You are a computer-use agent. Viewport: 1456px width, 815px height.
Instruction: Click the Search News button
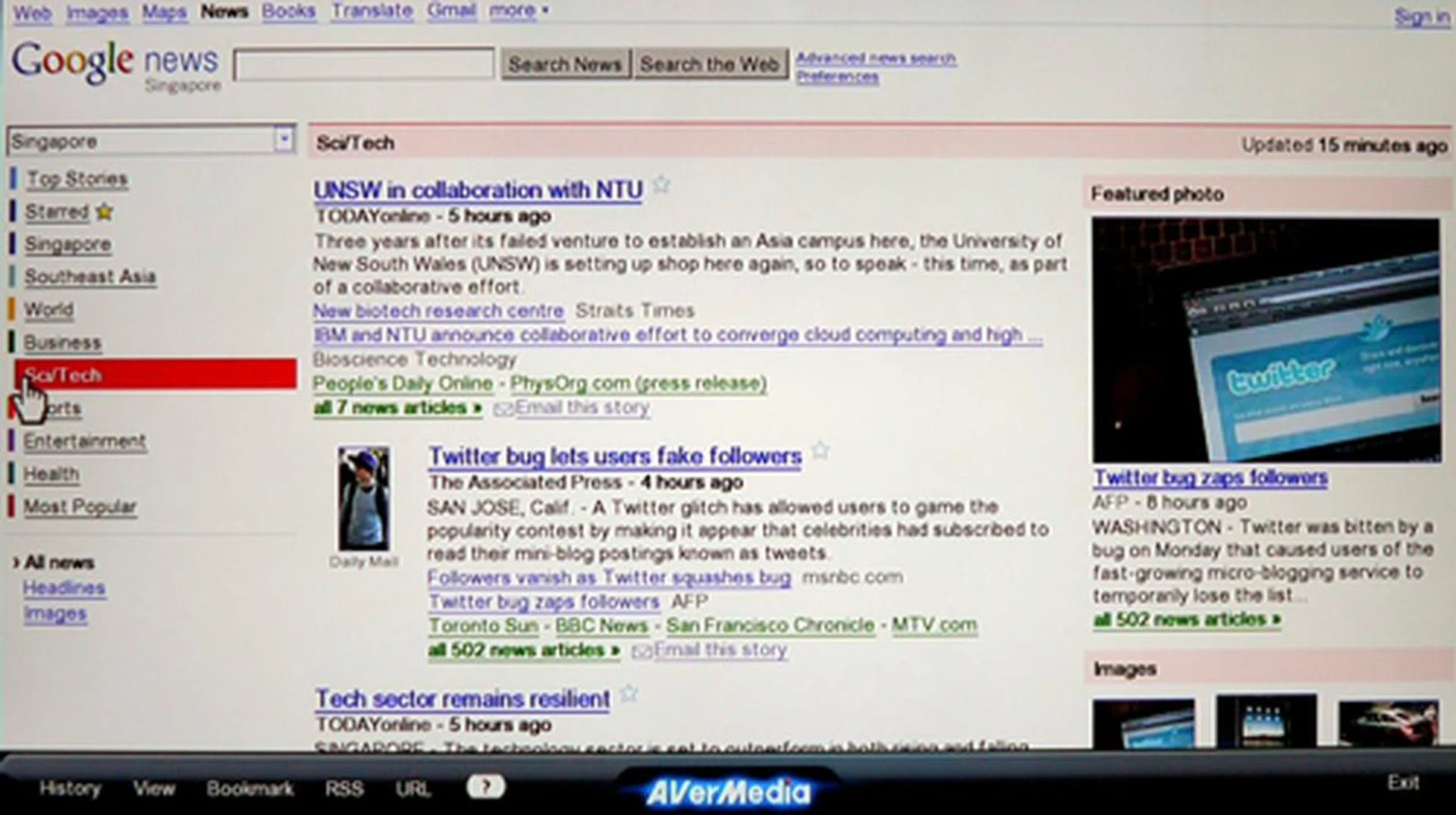coord(566,64)
